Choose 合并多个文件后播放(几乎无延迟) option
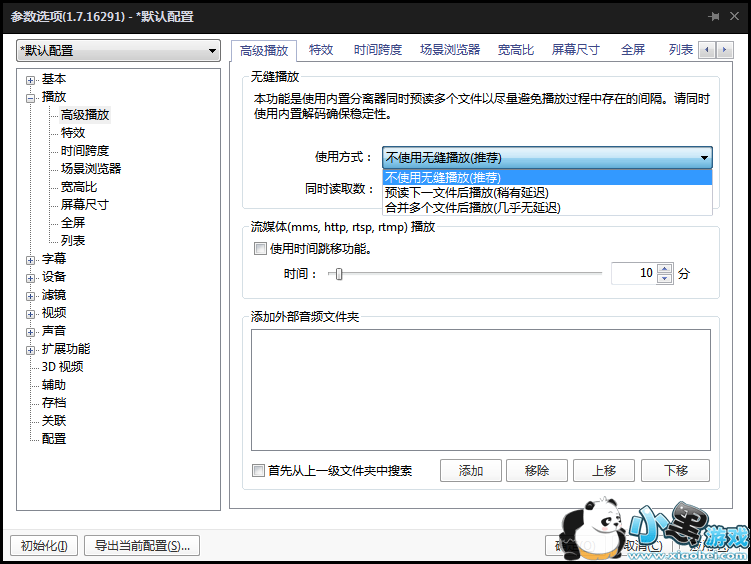 coord(547,207)
